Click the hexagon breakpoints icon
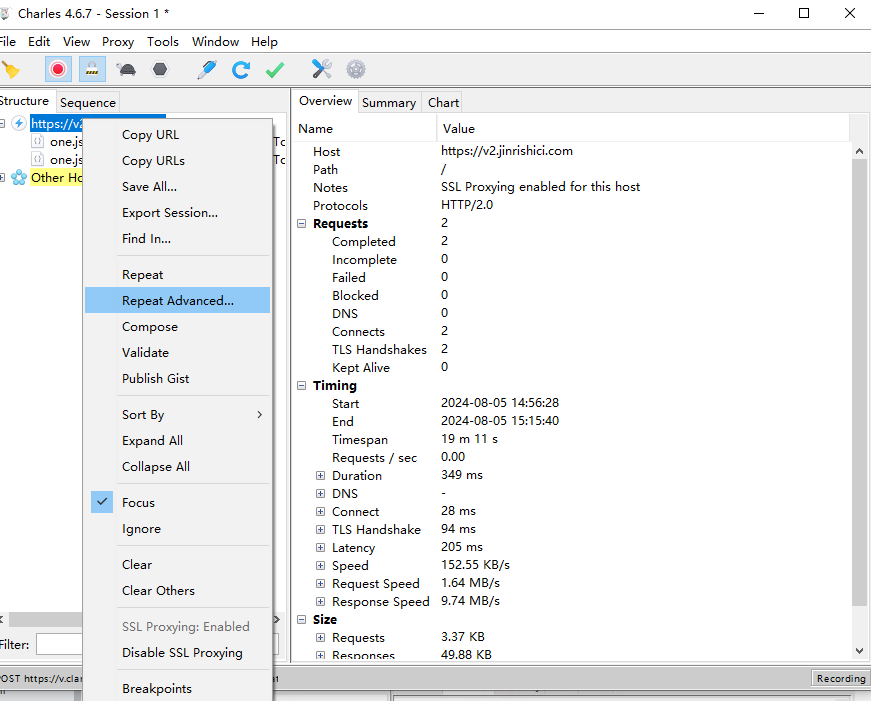This screenshot has width=871, height=701. point(159,69)
